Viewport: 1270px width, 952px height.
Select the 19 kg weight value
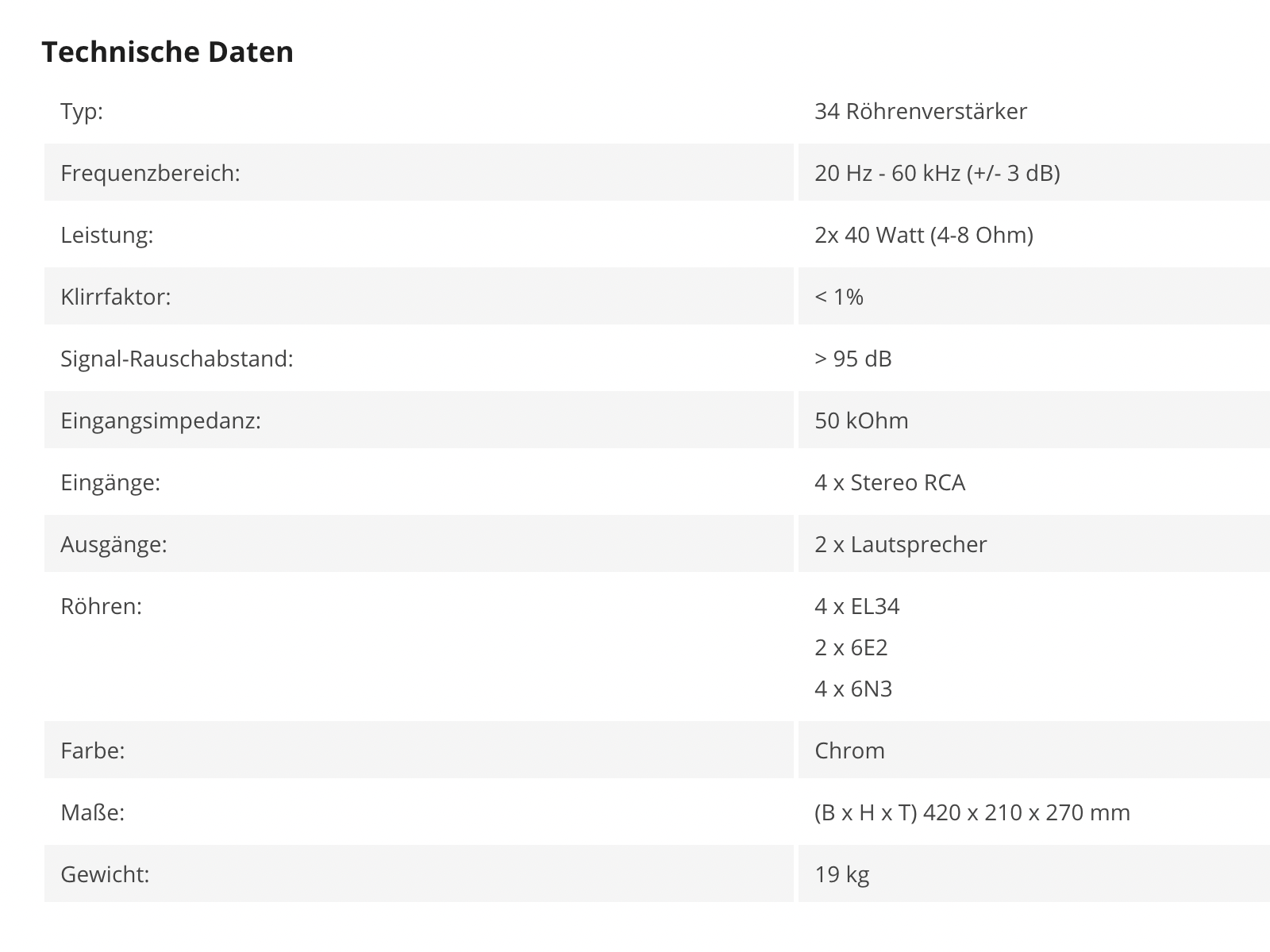click(x=842, y=874)
